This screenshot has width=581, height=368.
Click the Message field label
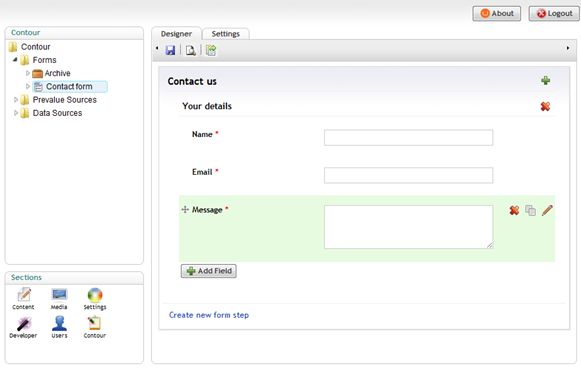pos(207,210)
